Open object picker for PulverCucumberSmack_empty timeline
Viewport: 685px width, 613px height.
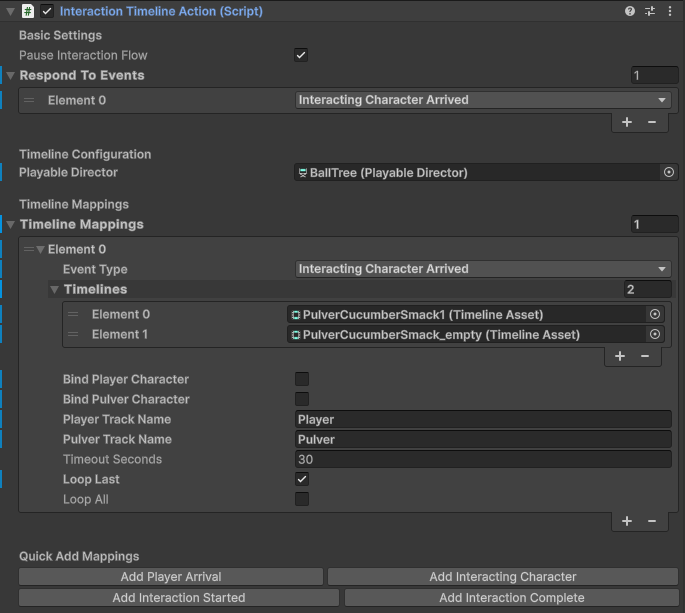point(655,335)
